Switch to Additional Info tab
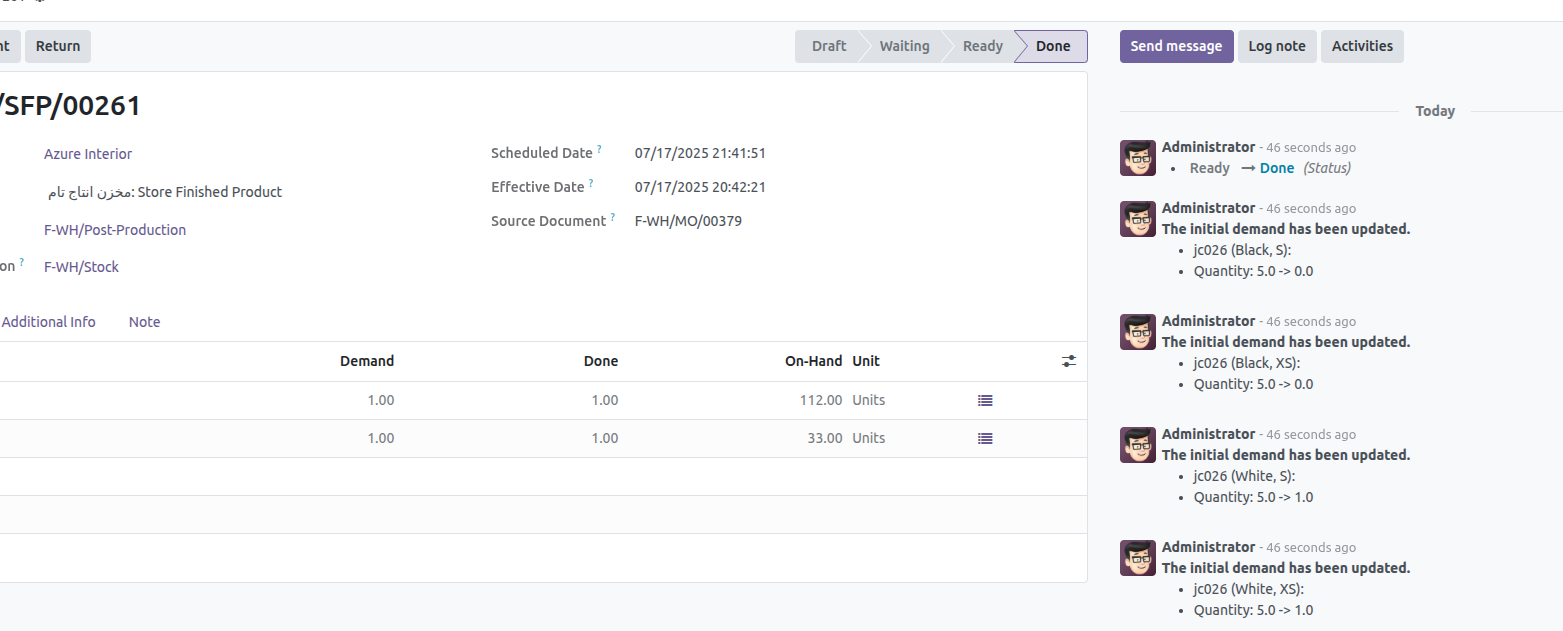The image size is (1563, 631). click(x=48, y=322)
